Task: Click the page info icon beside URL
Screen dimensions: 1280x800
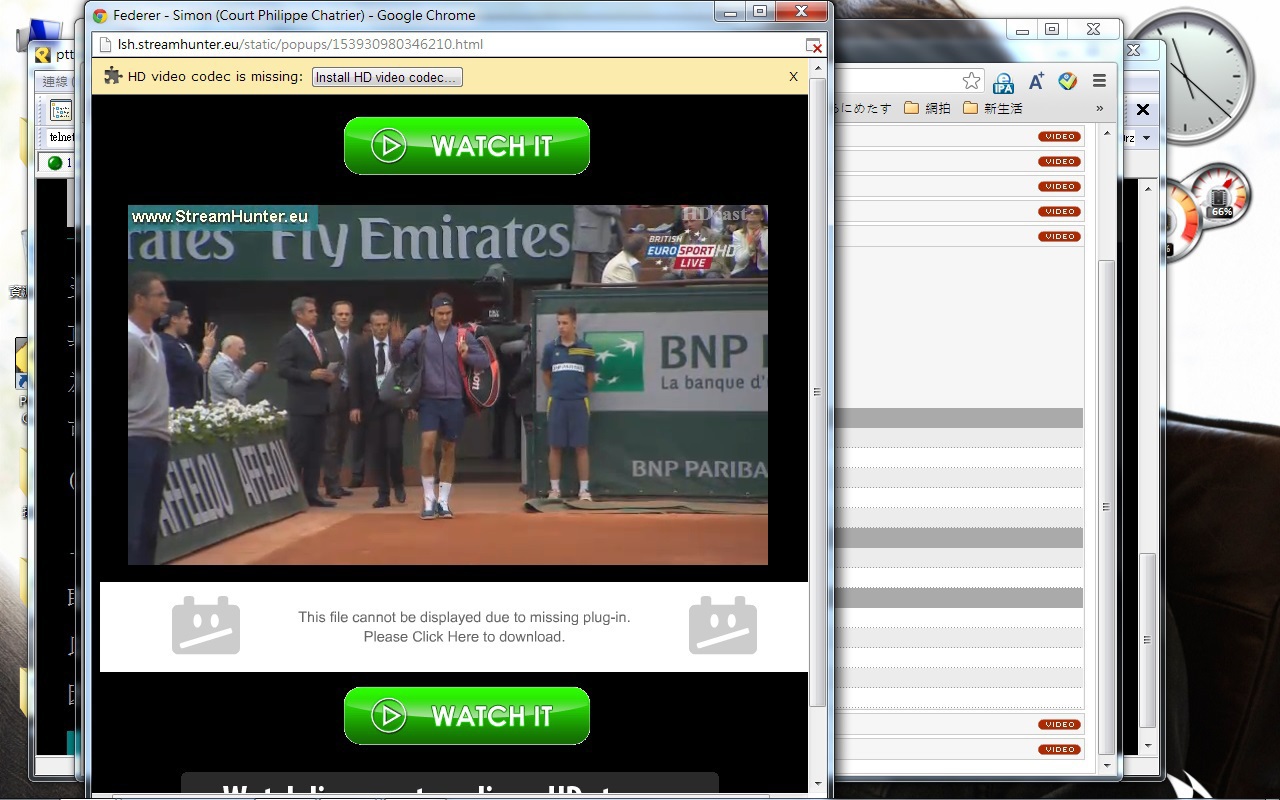Action: (x=106, y=45)
